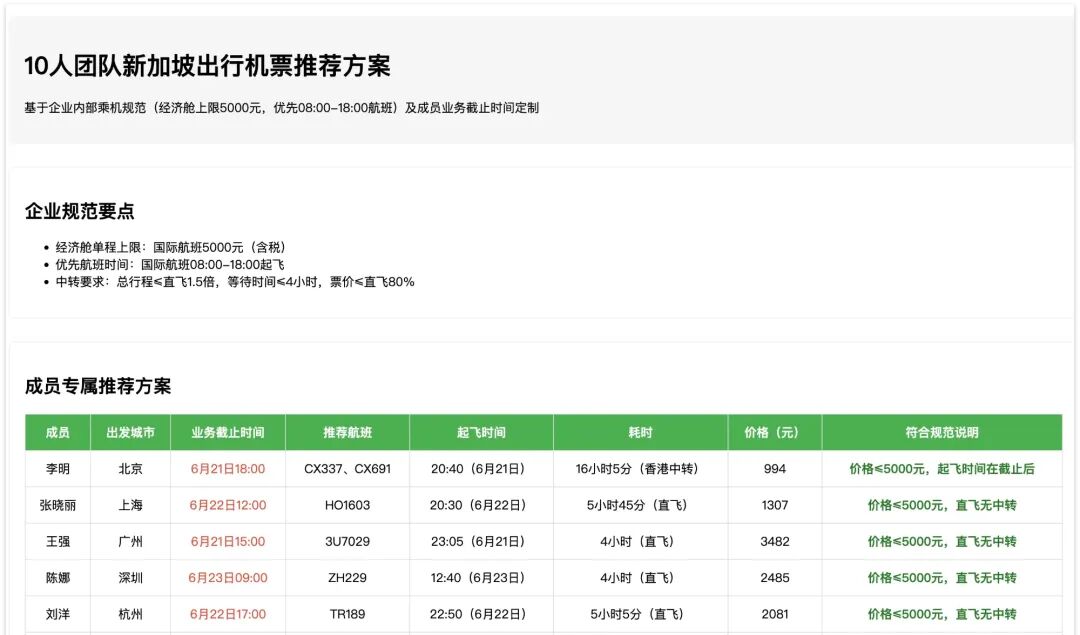The width and height of the screenshot is (1080, 635).
Task: Click departure city 深圳
Action: (130, 578)
